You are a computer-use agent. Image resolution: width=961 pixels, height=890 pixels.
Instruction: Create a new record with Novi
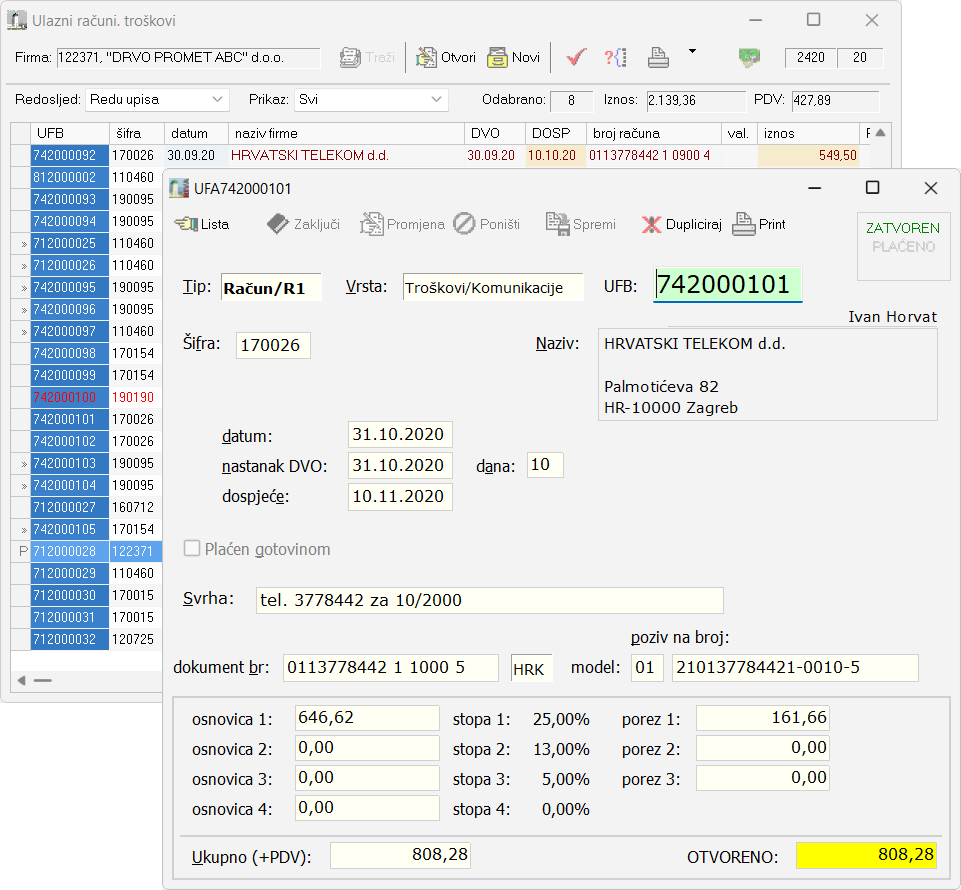coord(513,57)
